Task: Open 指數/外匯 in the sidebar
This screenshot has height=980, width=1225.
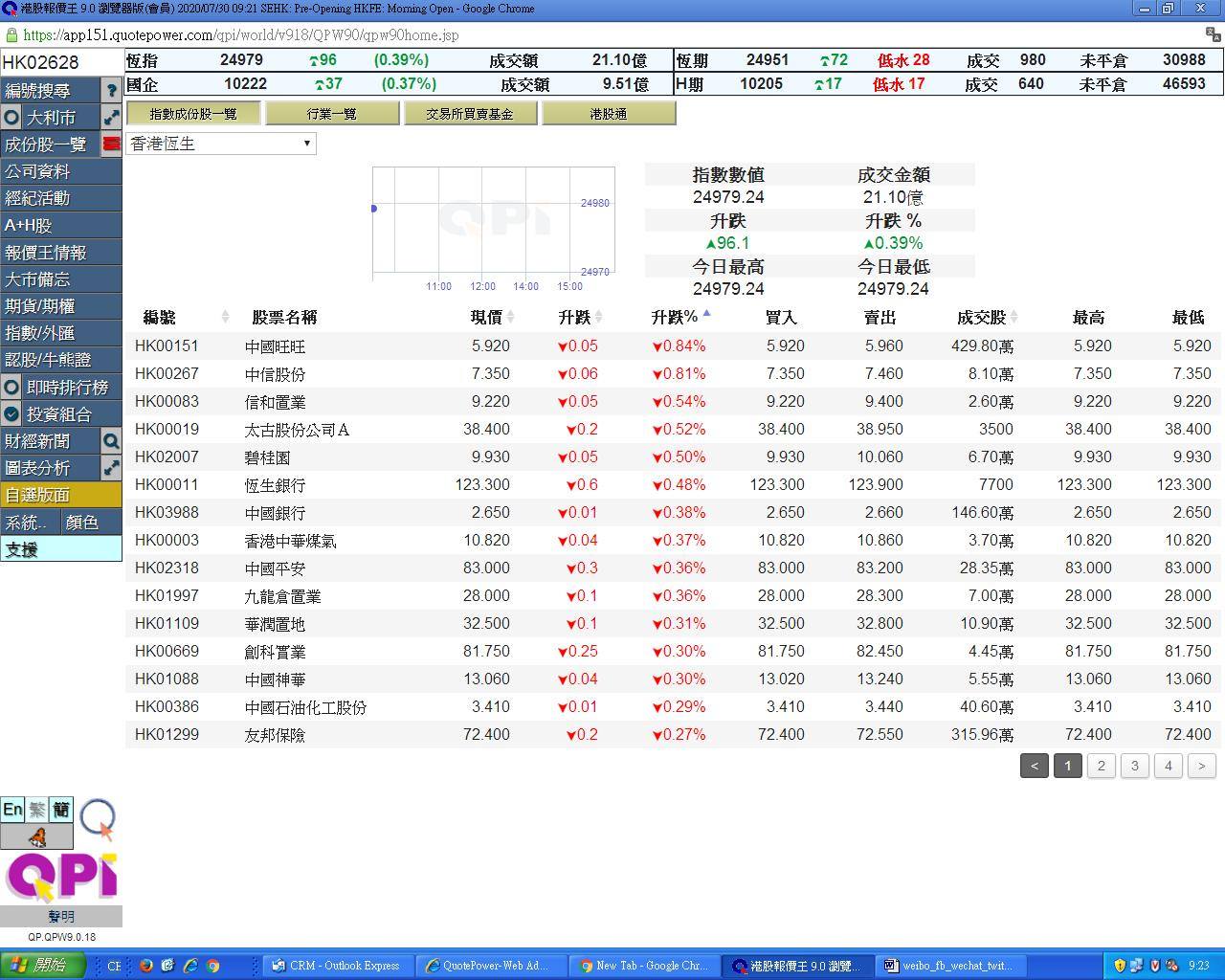Action: point(61,333)
